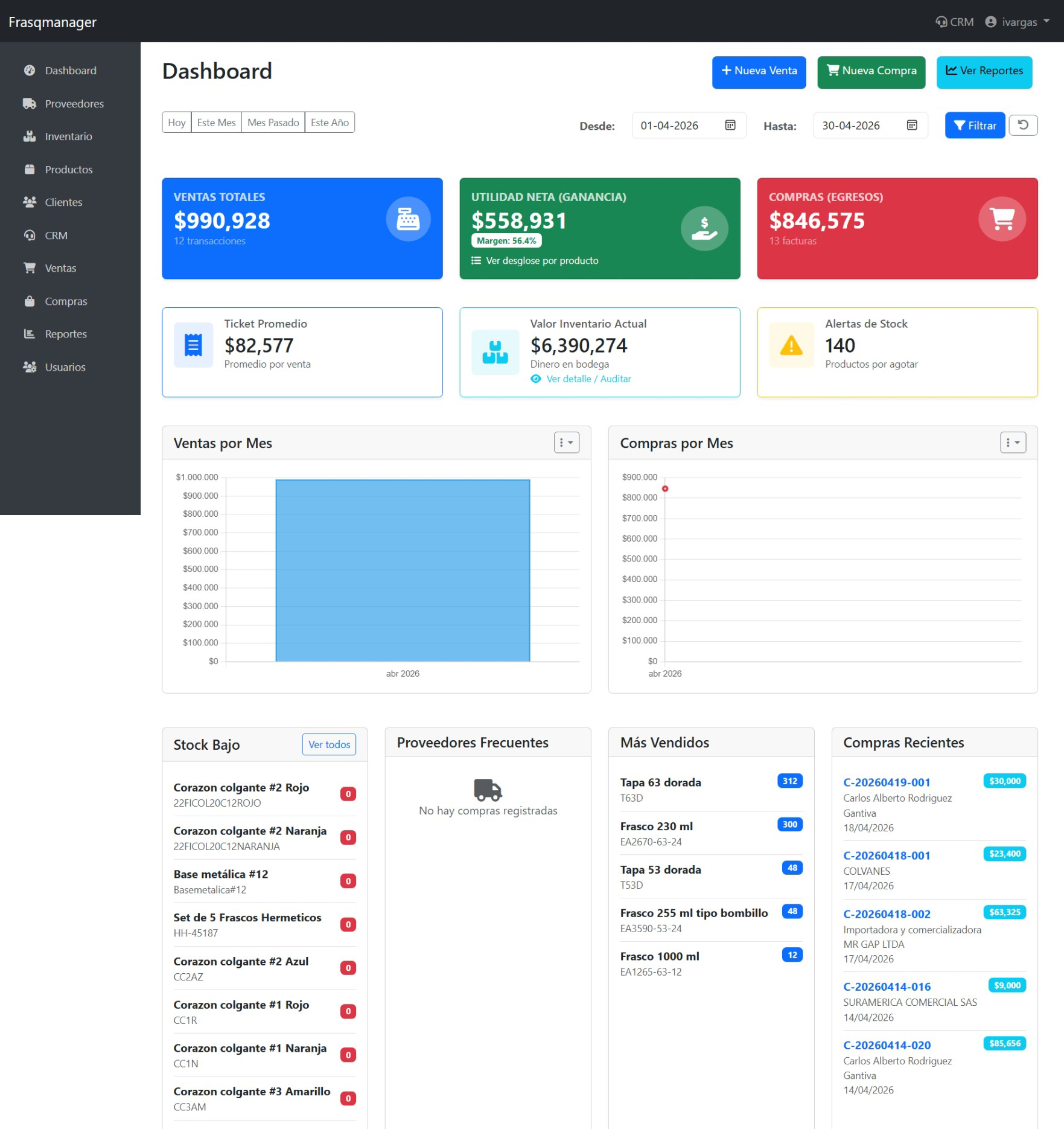Select the Este Mes period toggle
The width and height of the screenshot is (1064, 1129).
coord(216,122)
